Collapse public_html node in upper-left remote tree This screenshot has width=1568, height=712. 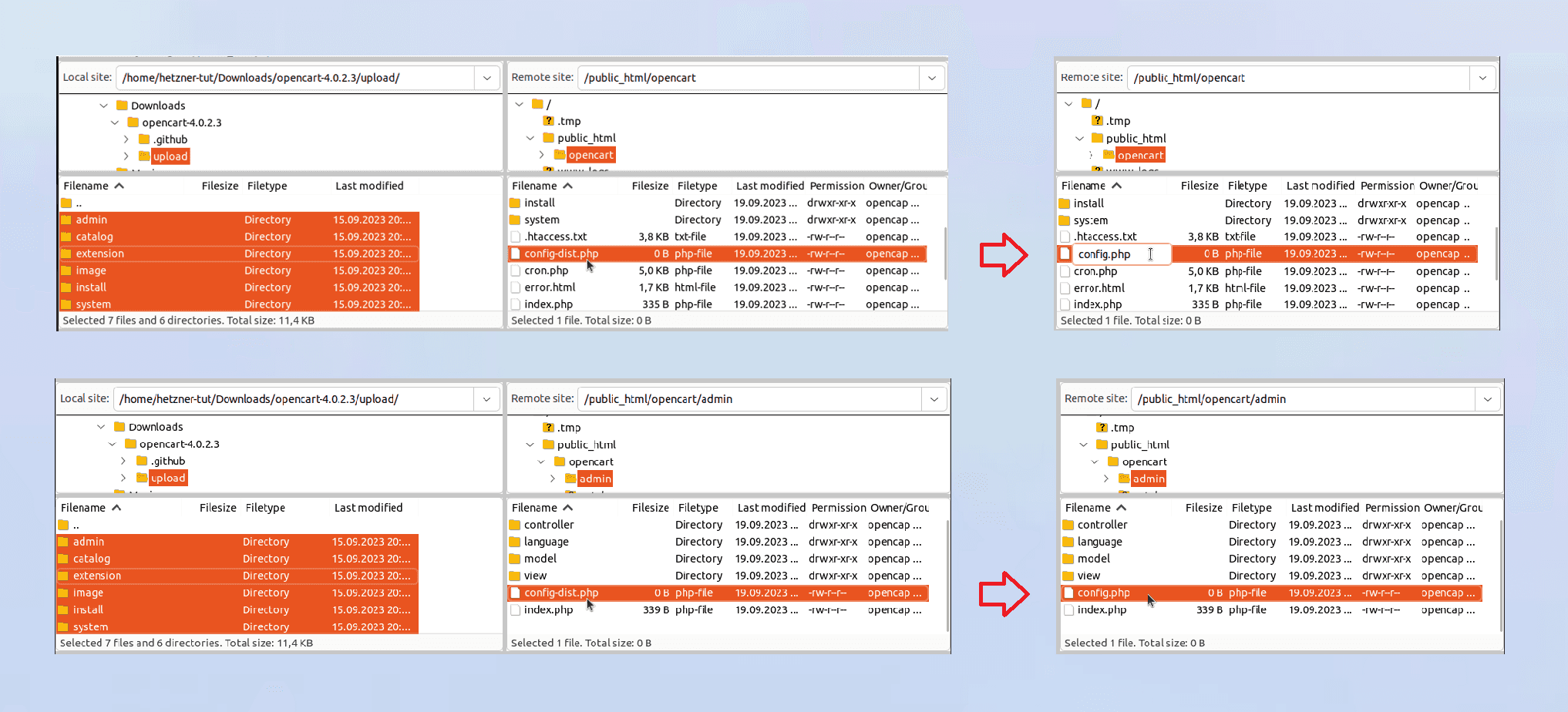[530, 138]
